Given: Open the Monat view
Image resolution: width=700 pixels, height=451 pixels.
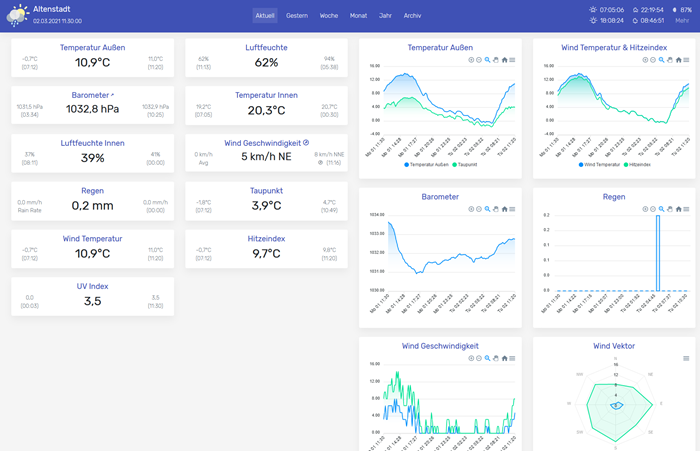Looking at the screenshot, I should 358,16.
